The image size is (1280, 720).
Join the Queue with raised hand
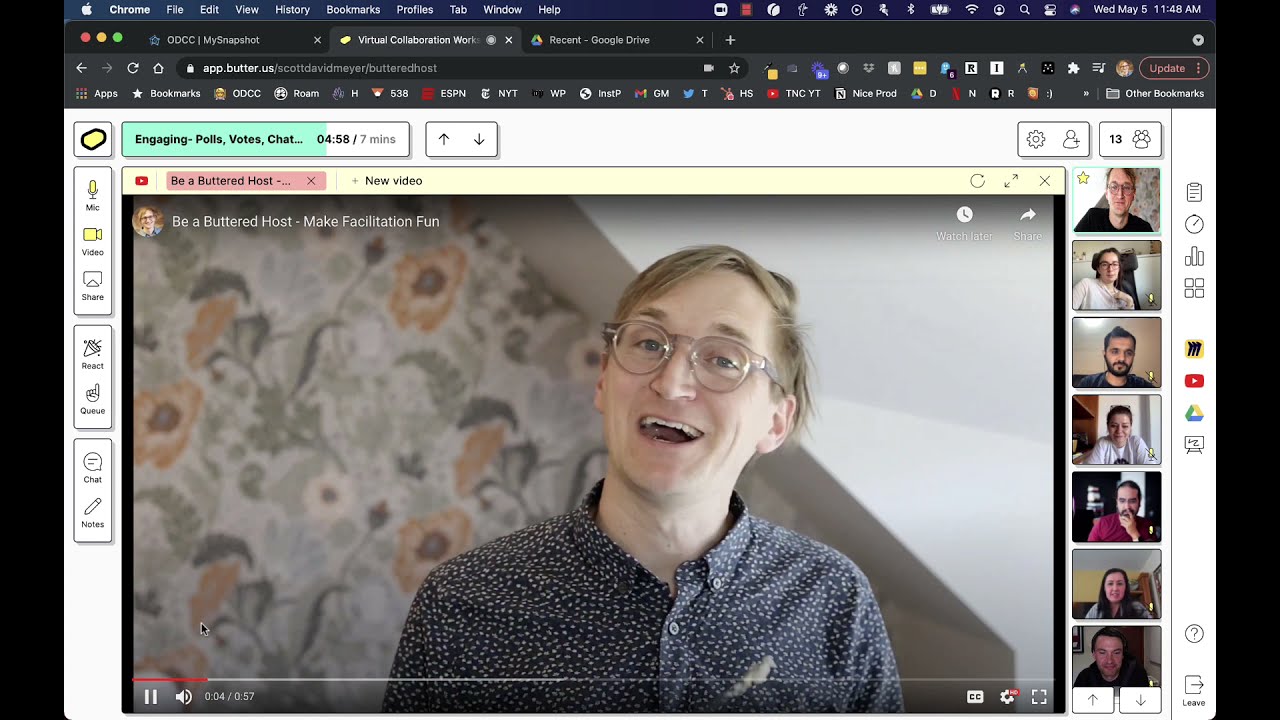click(x=92, y=399)
